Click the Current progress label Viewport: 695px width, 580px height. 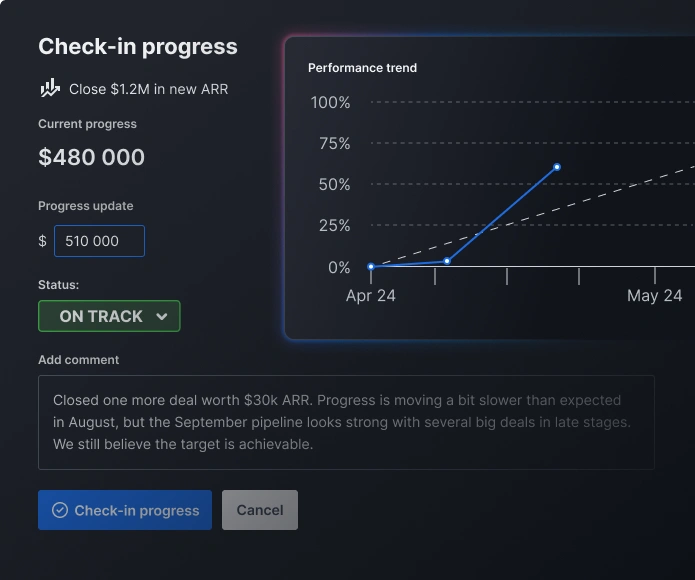tap(87, 124)
